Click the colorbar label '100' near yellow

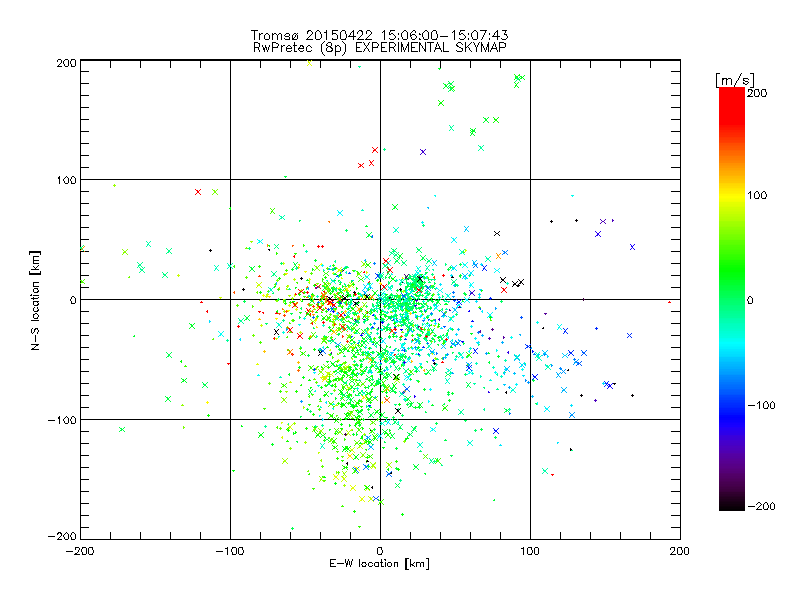pos(757,195)
